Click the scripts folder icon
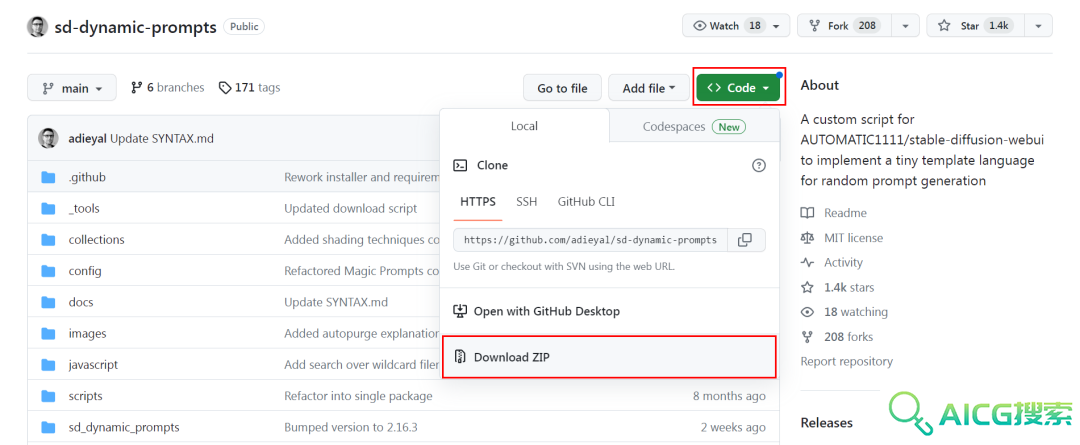 click(x=48, y=397)
